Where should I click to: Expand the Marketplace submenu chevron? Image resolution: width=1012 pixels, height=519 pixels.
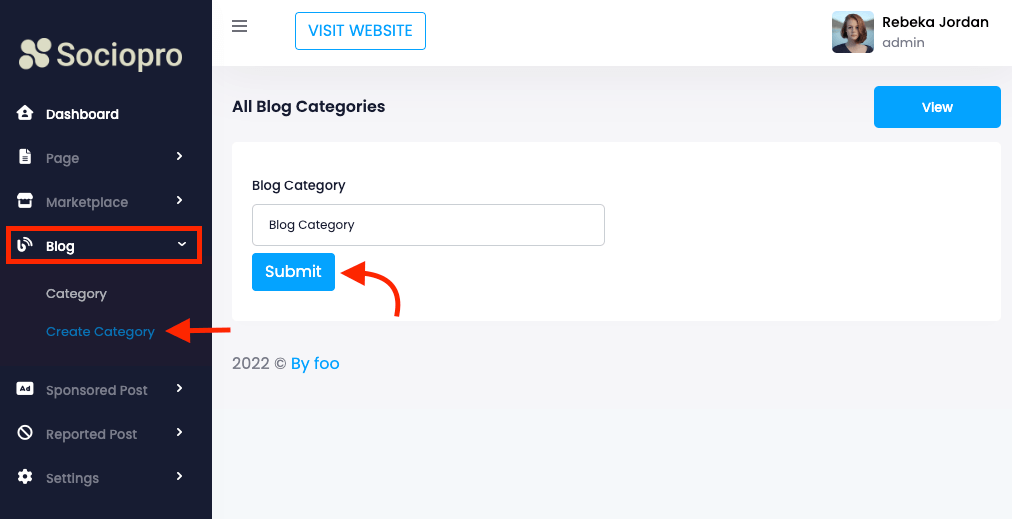coord(179,200)
